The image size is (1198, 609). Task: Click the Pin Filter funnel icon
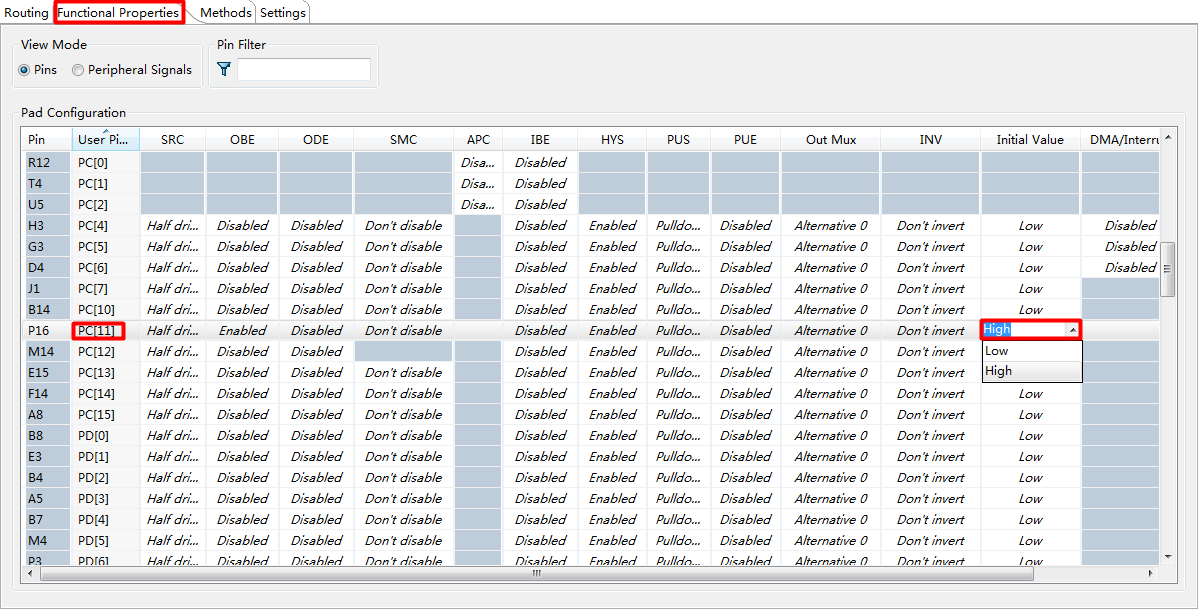[224, 70]
